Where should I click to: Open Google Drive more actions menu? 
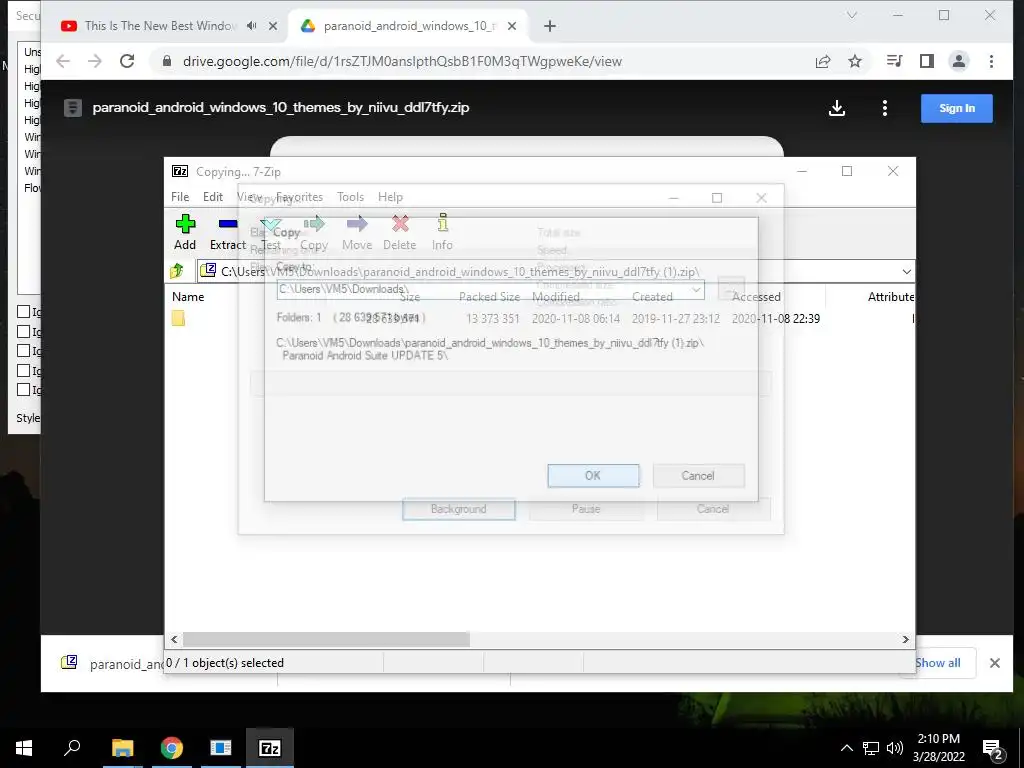(885, 108)
